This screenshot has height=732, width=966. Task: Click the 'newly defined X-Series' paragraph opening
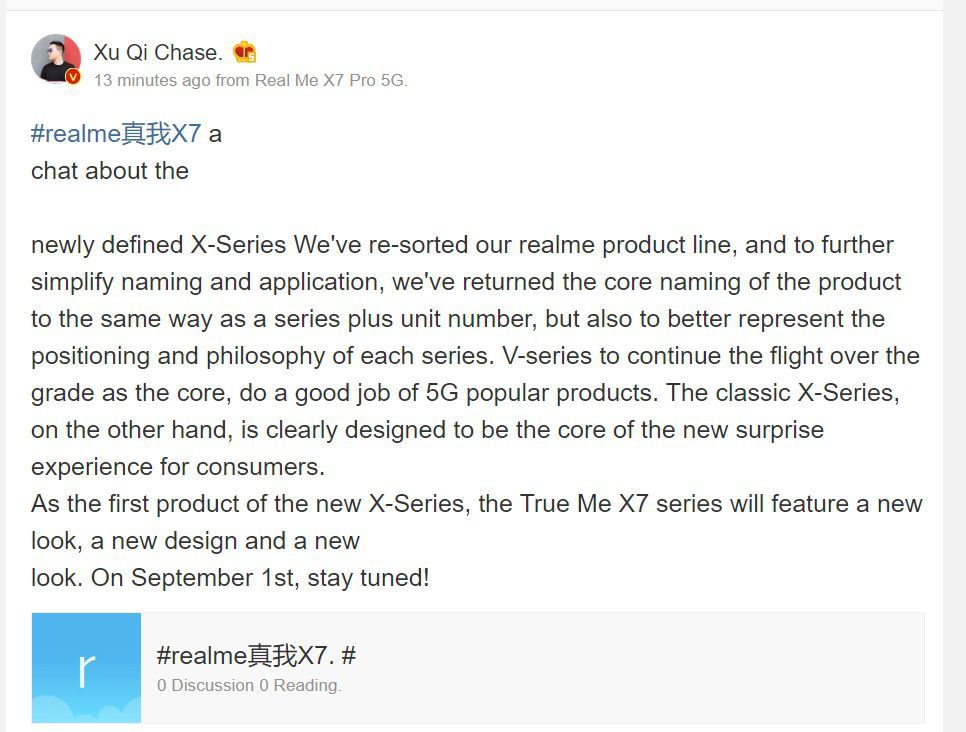(x=158, y=245)
